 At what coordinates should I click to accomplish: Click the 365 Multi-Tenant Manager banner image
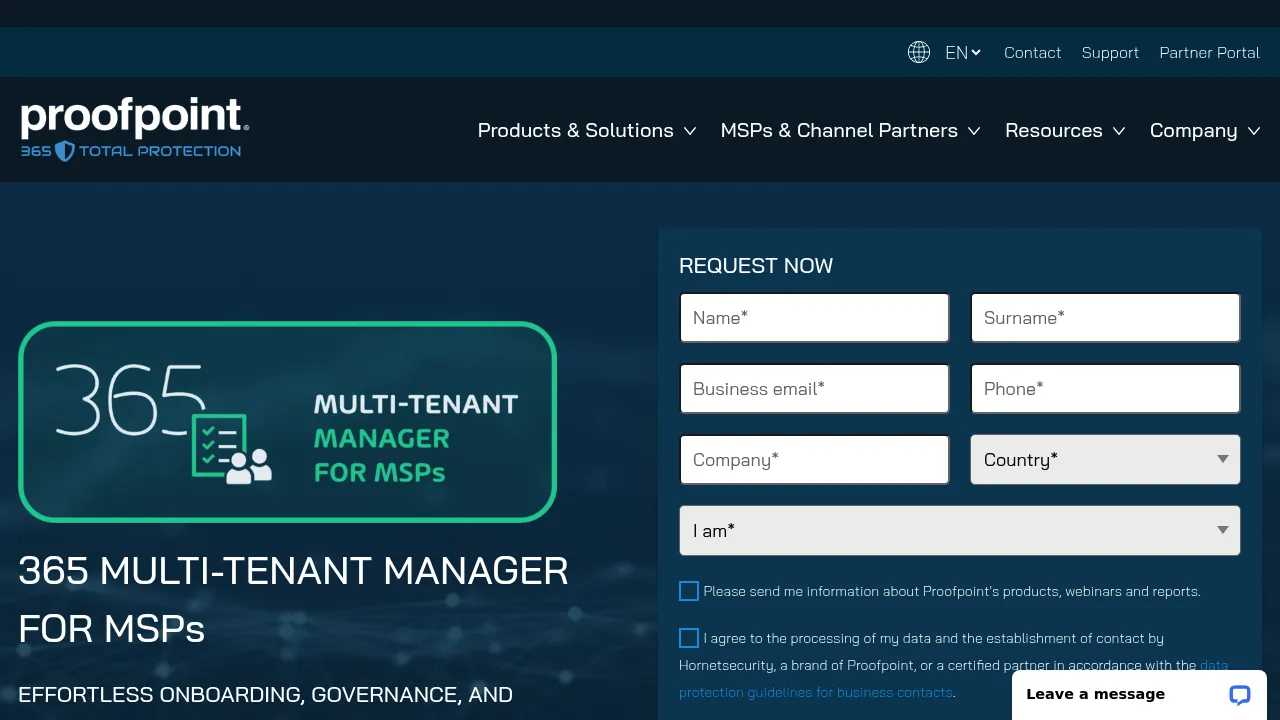288,422
